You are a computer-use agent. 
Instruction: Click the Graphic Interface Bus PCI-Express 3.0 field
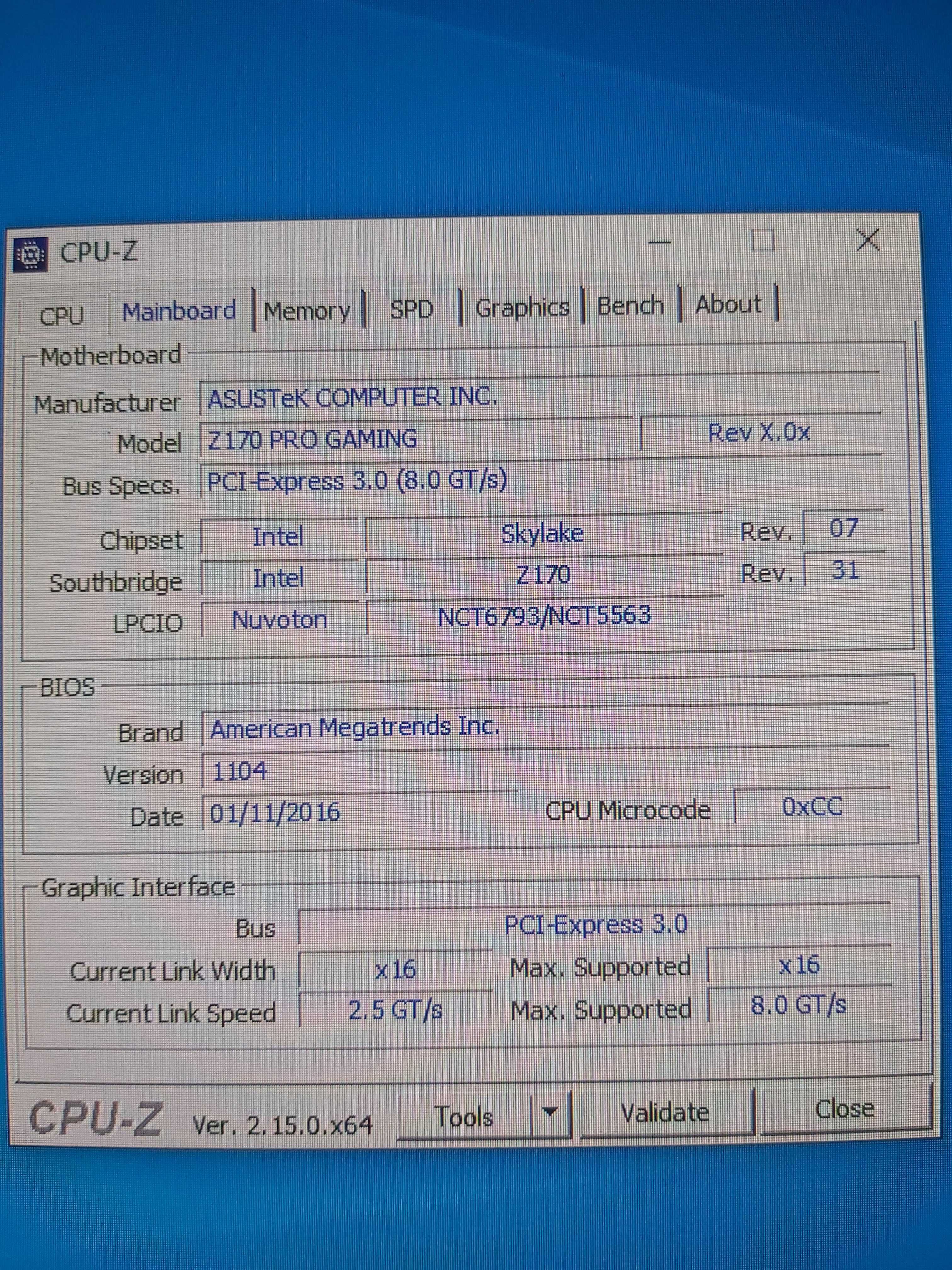tap(594, 924)
